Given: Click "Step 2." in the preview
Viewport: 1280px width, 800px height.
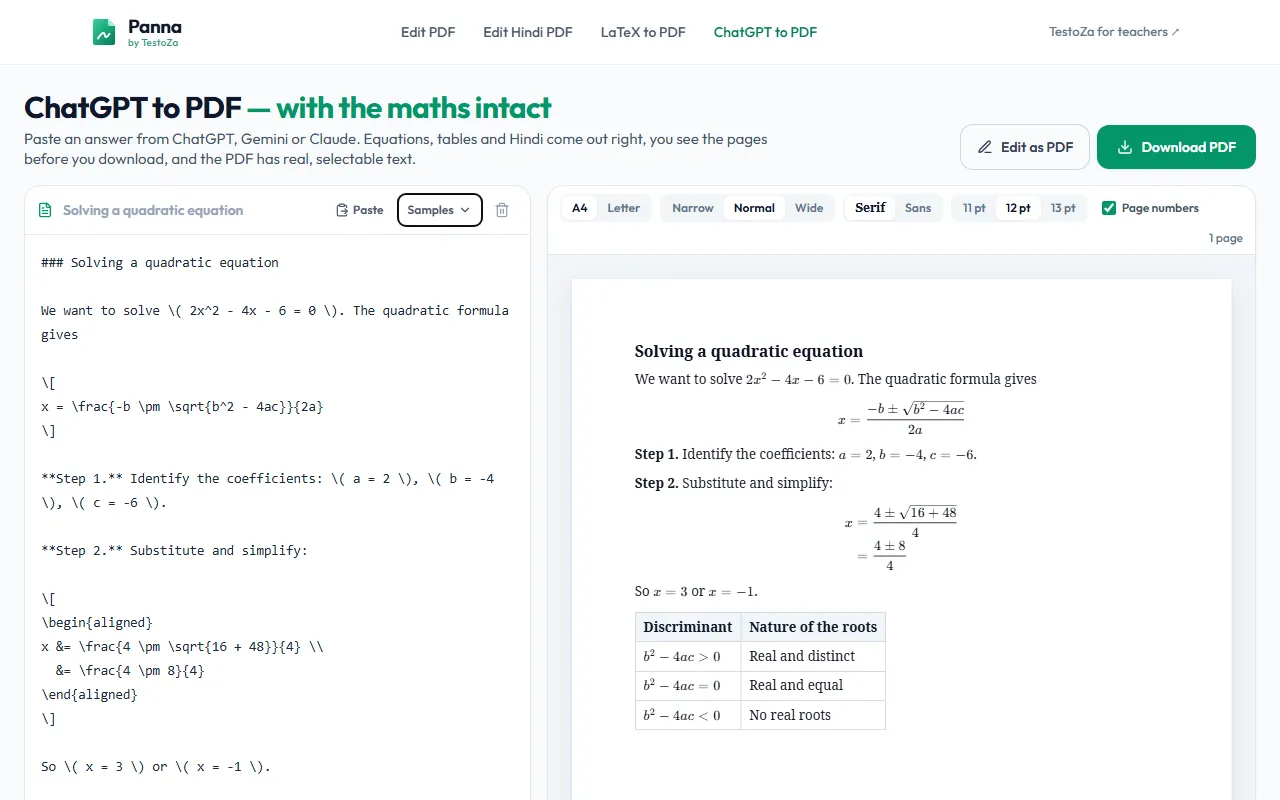Looking at the screenshot, I should point(656,483).
